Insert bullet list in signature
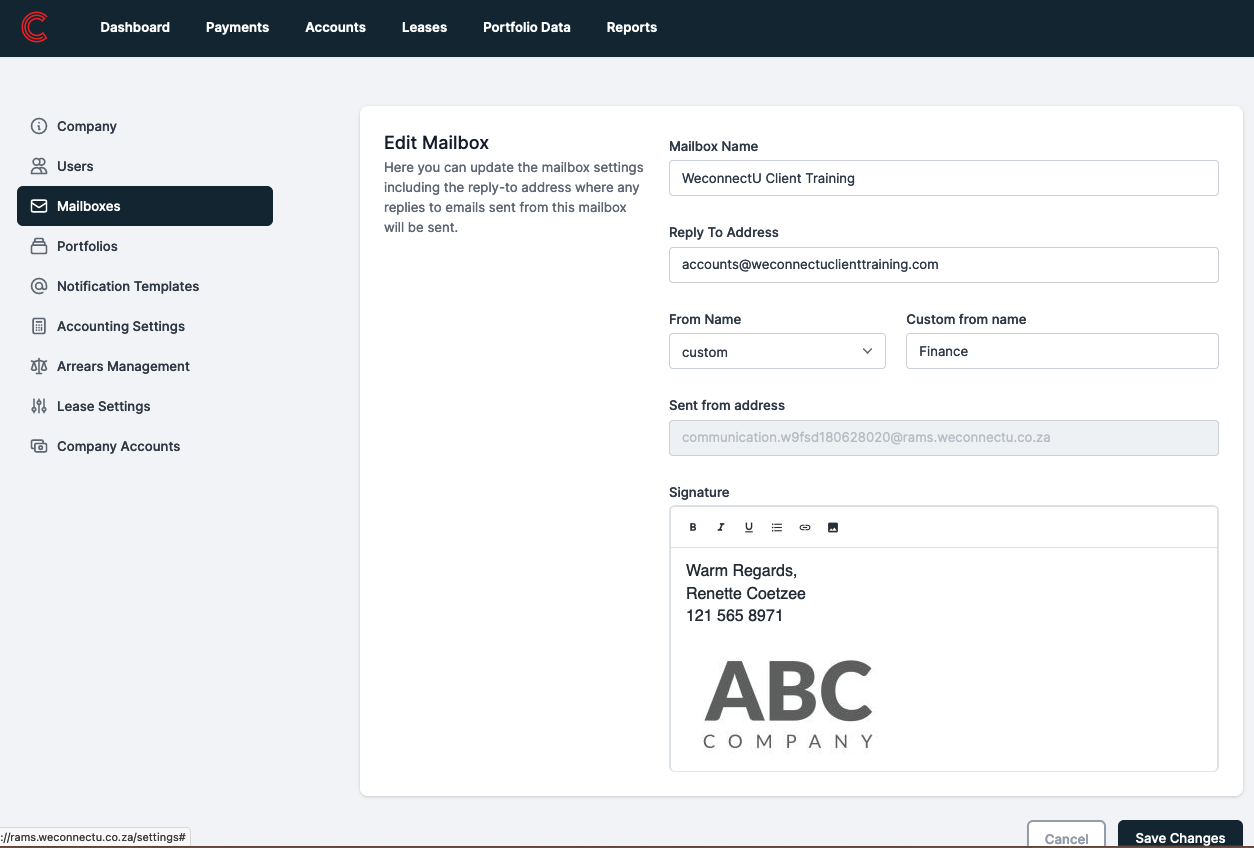This screenshot has width=1254, height=848. (x=777, y=527)
